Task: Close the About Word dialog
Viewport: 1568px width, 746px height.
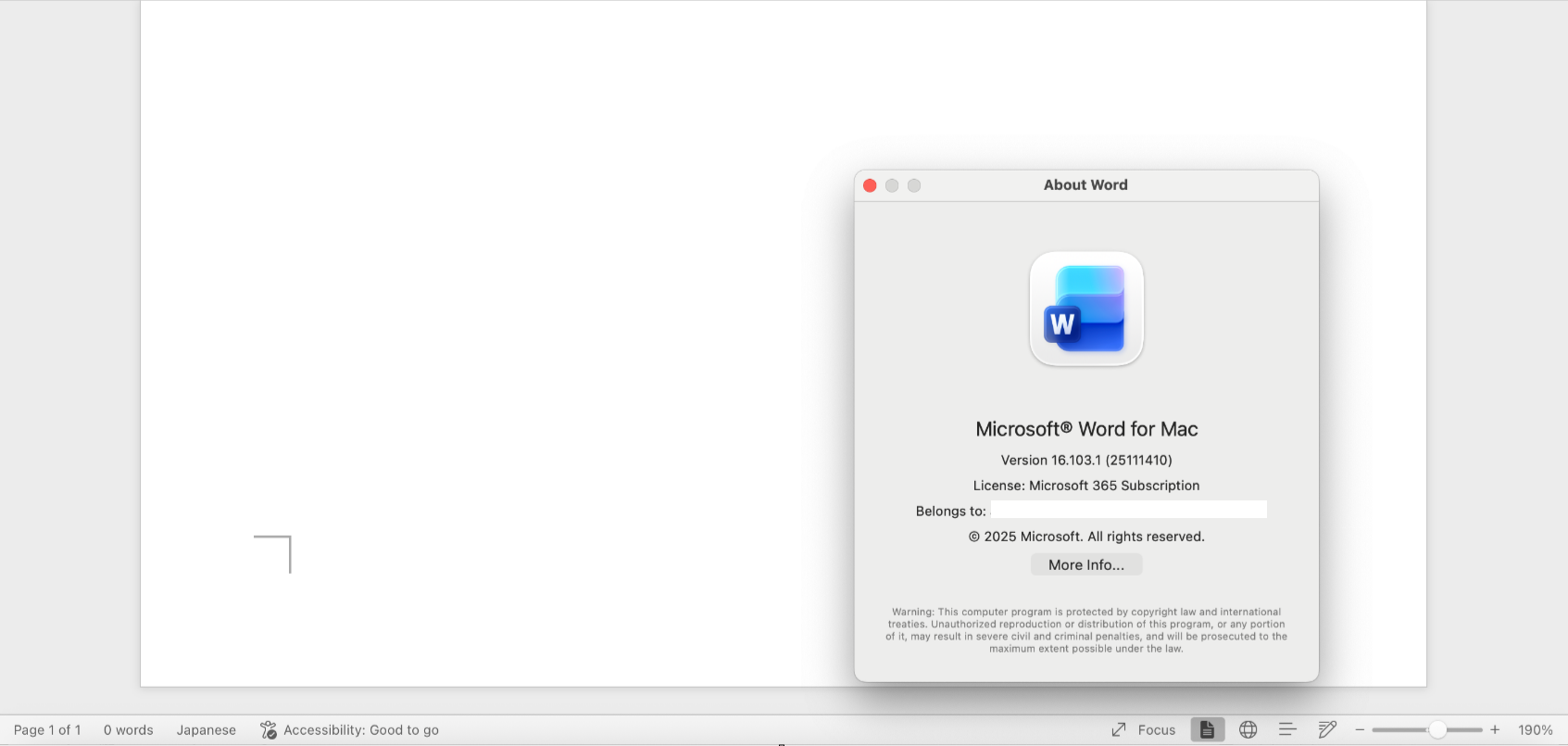Action: pos(870,185)
